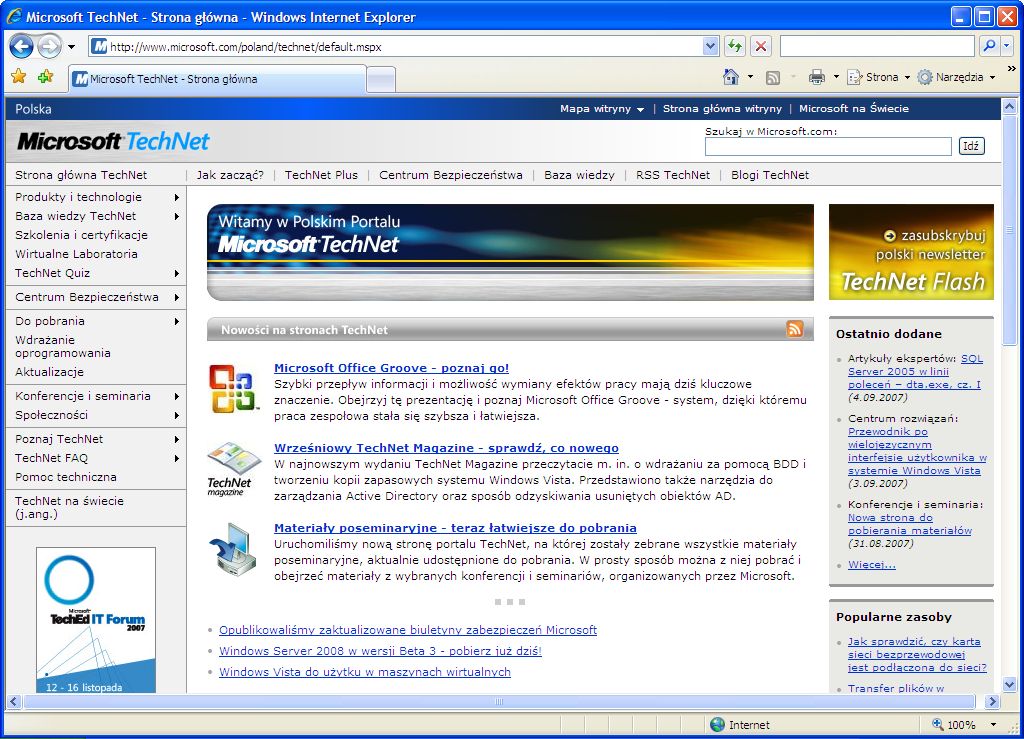The image size is (1024, 739).
Task: Open the Strona (Page) menu
Action: point(878,77)
